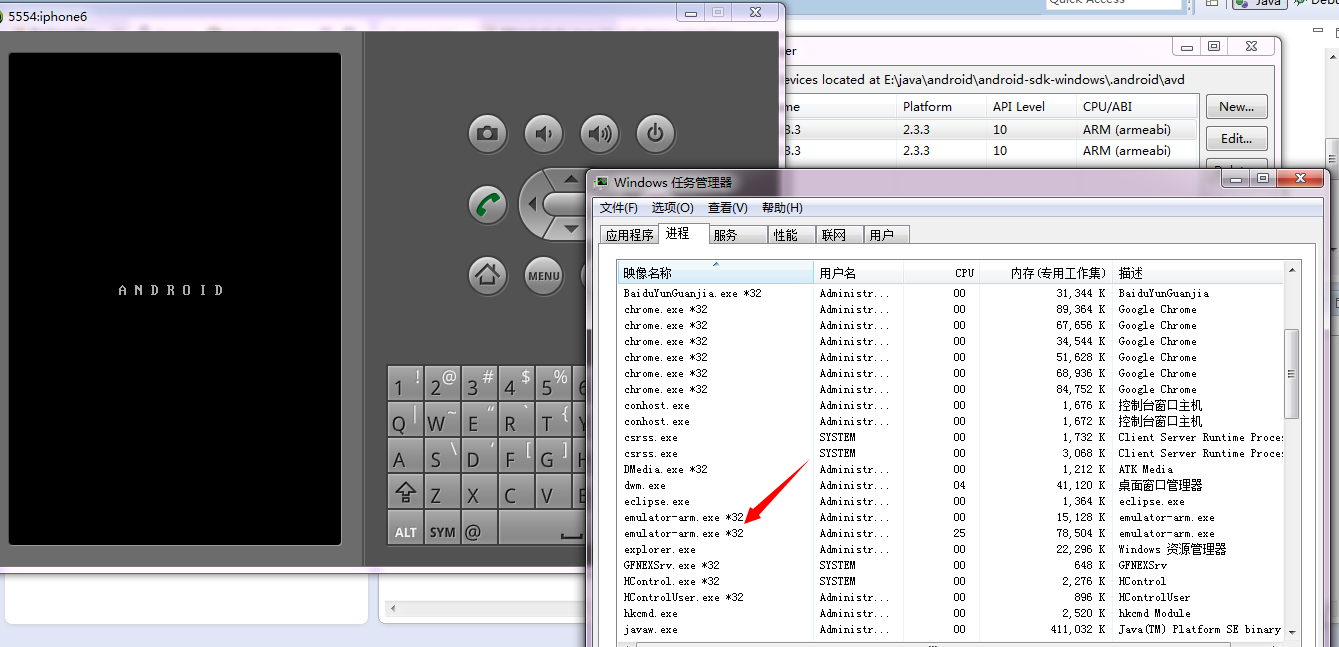Open the 查看(V) menu in Task Manager

(727, 208)
